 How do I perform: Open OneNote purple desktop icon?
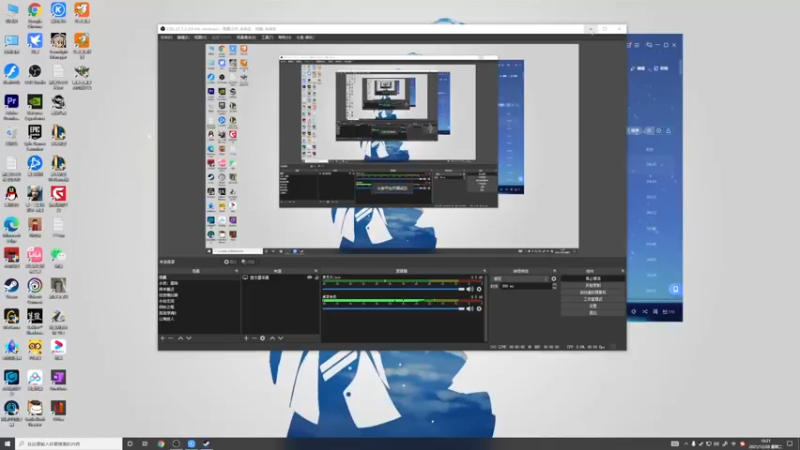pyautogui.click(x=58, y=381)
